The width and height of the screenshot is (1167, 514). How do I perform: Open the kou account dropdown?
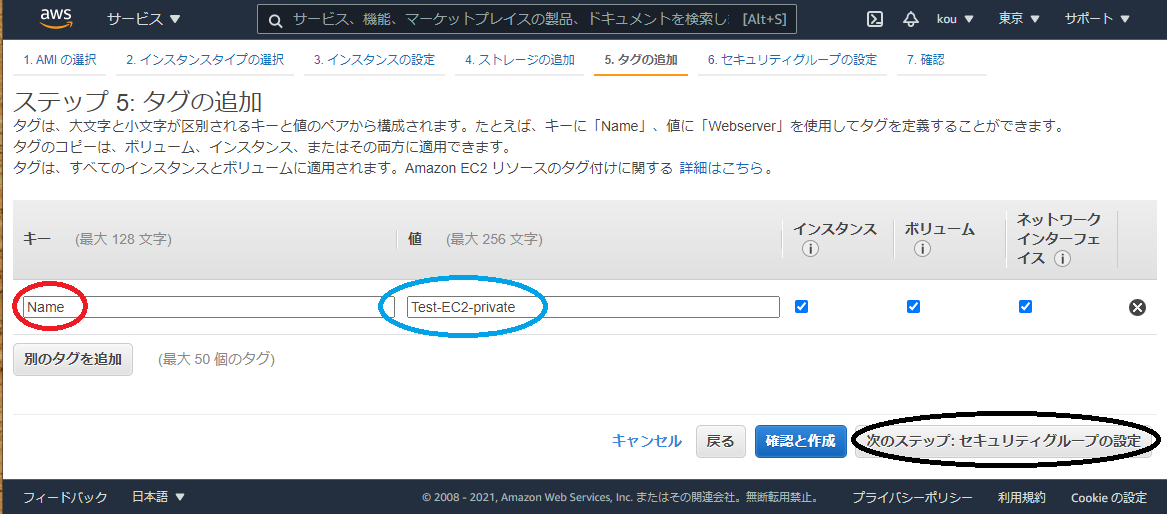955,19
